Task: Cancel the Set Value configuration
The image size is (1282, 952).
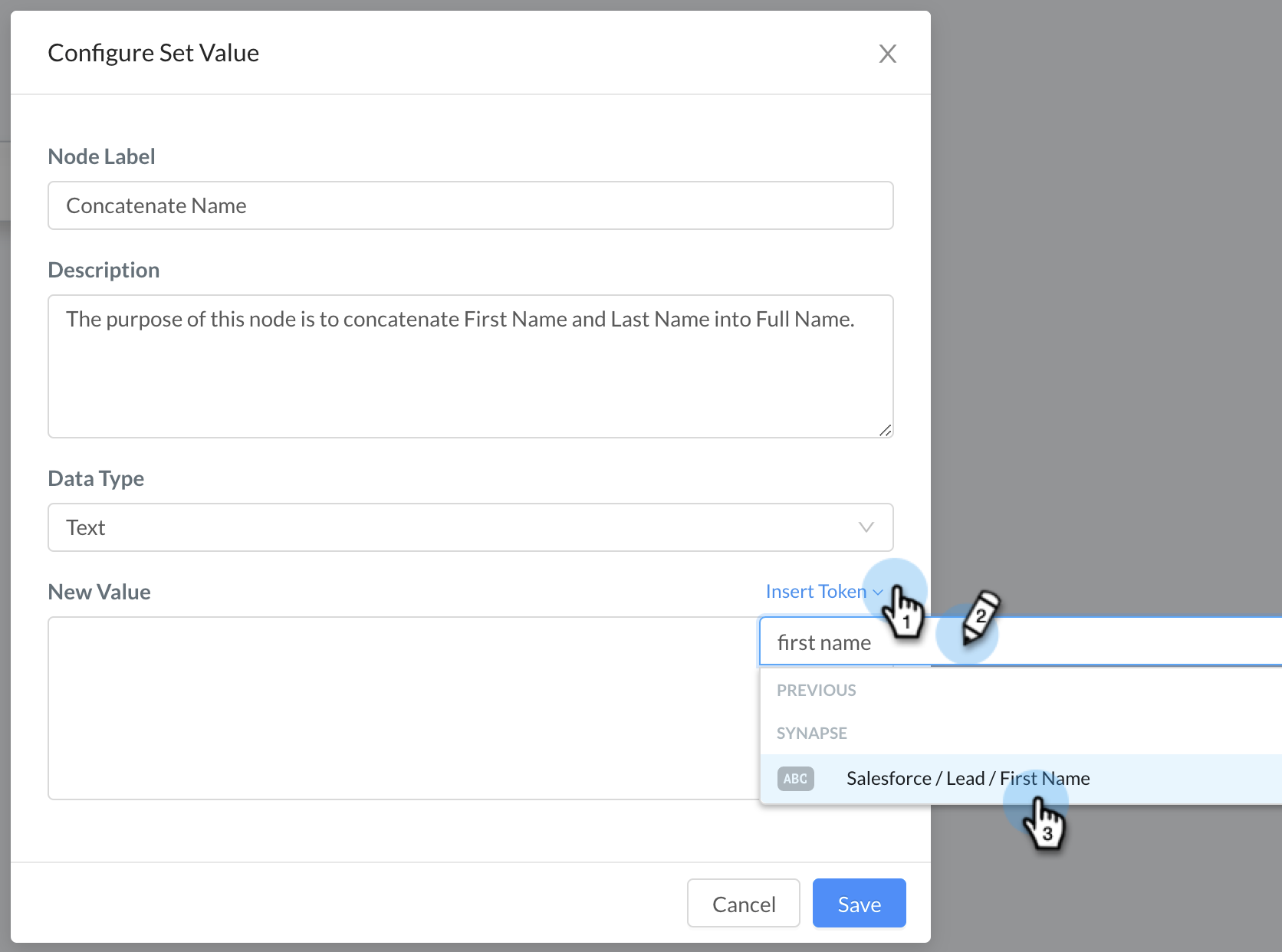Action: [744, 904]
